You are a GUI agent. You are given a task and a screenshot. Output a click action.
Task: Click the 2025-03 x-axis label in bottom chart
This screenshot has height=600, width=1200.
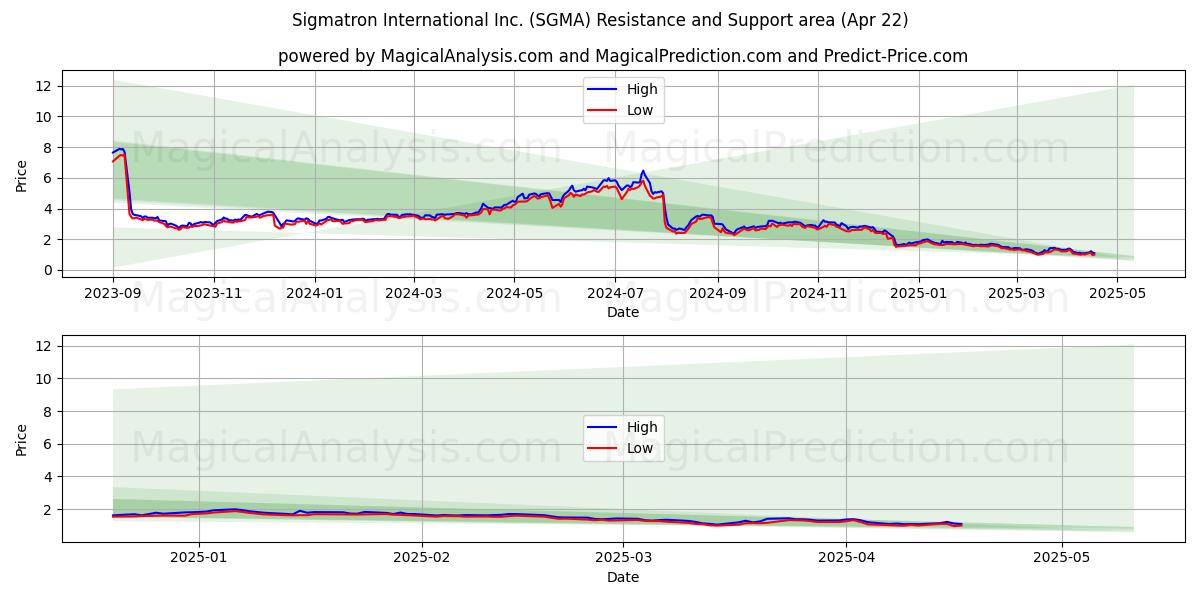click(x=623, y=559)
